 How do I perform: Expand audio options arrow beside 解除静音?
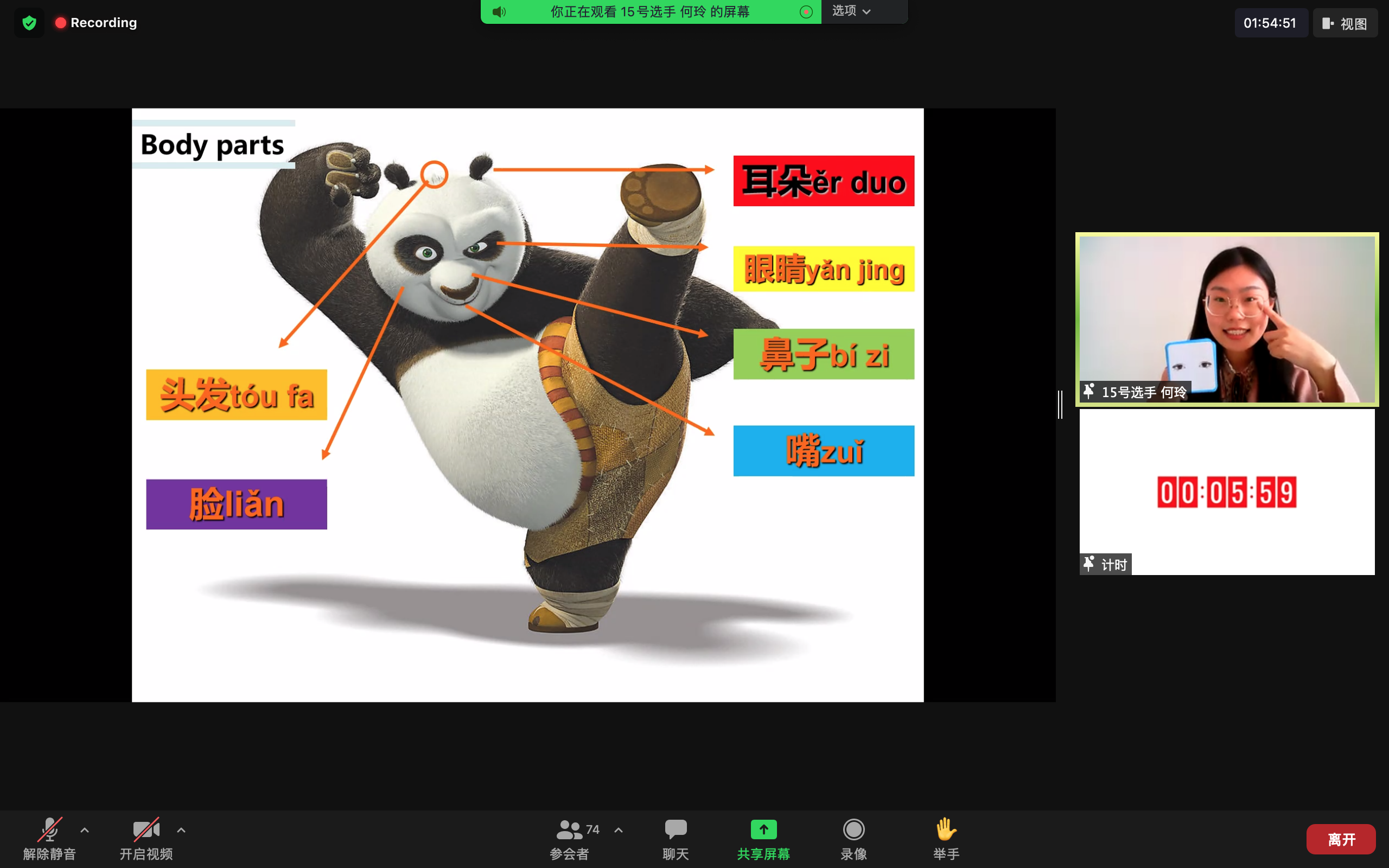point(85,830)
